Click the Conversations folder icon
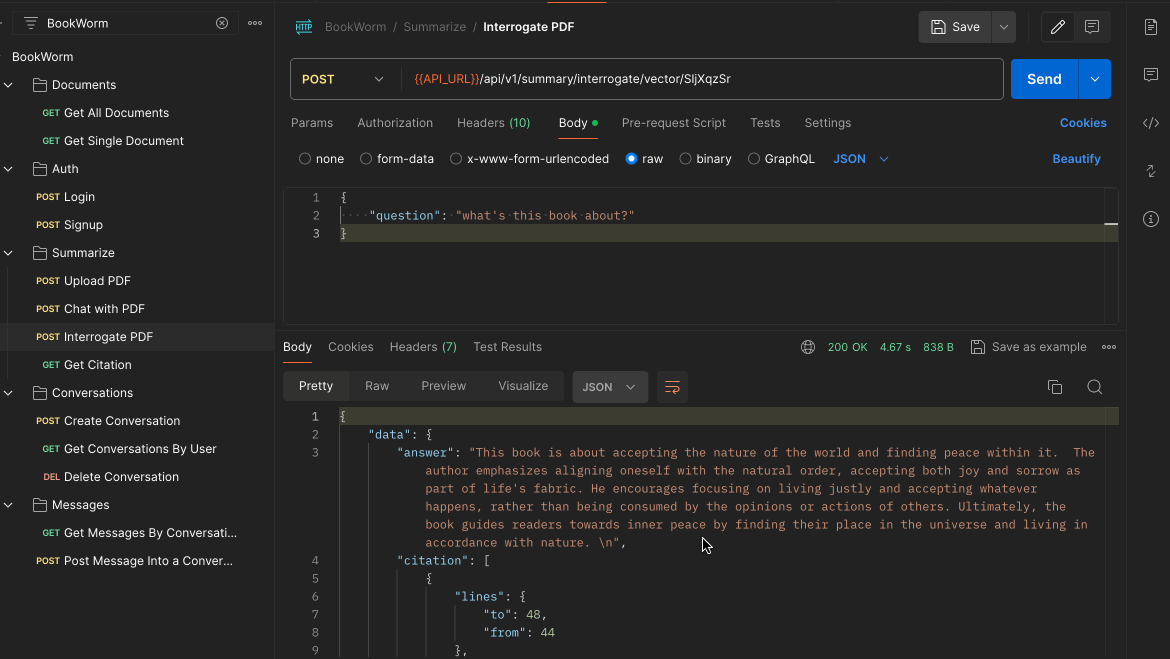Image resolution: width=1170 pixels, height=659 pixels. point(40,393)
